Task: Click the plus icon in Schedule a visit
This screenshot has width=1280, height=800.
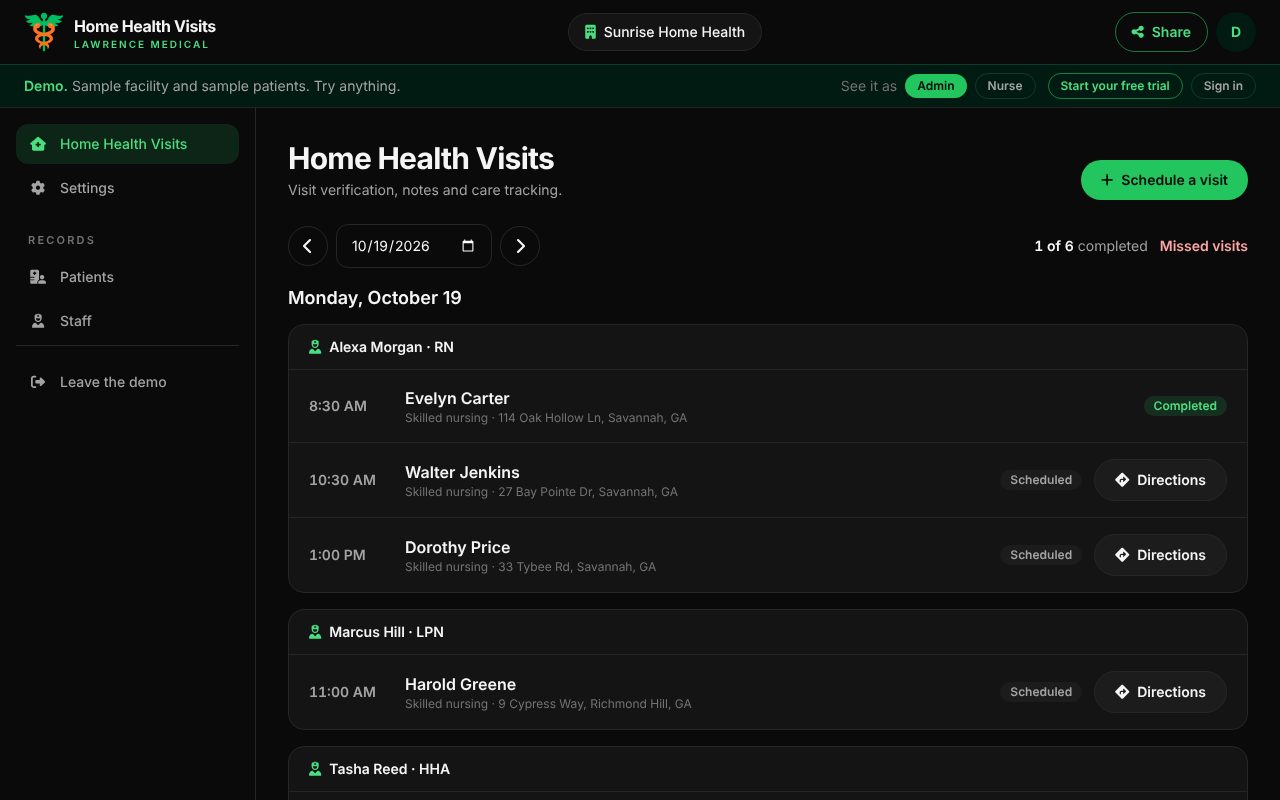Action: [1107, 180]
